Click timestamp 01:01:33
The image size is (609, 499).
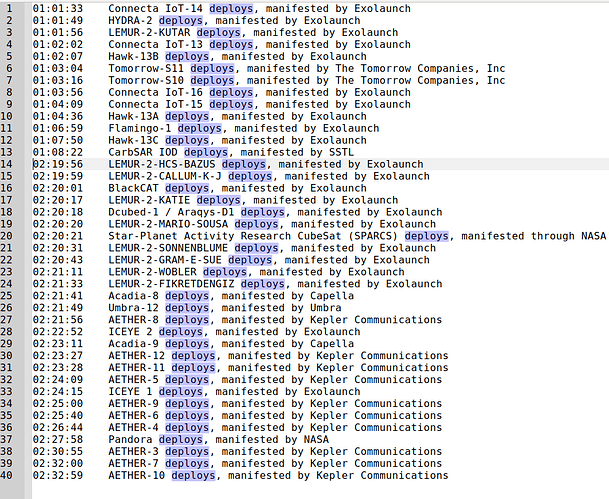click(57, 8)
